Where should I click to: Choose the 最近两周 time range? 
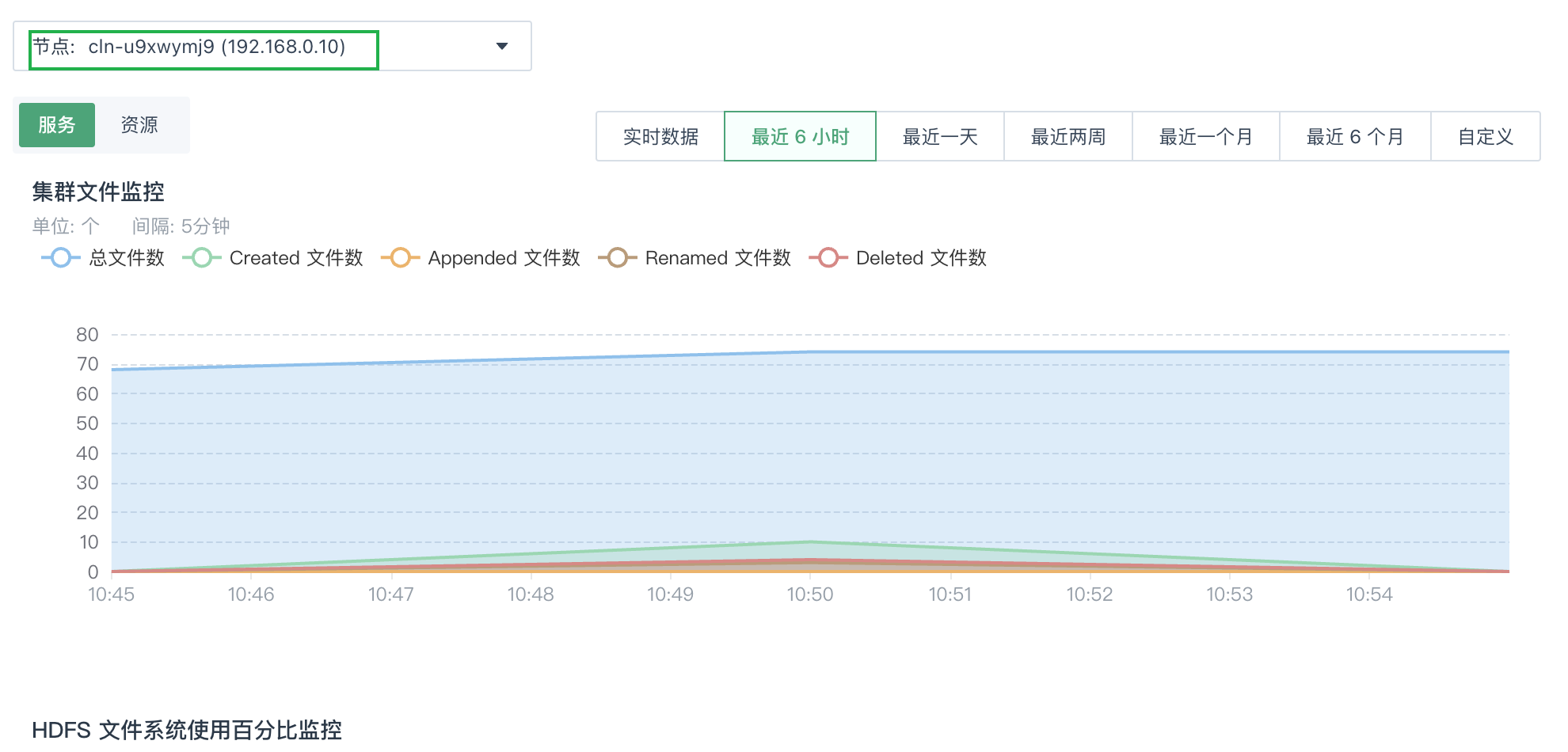[1068, 137]
